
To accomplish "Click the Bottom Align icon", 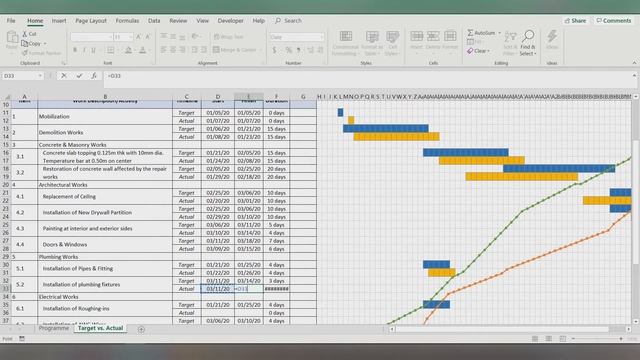I will click(x=182, y=37).
